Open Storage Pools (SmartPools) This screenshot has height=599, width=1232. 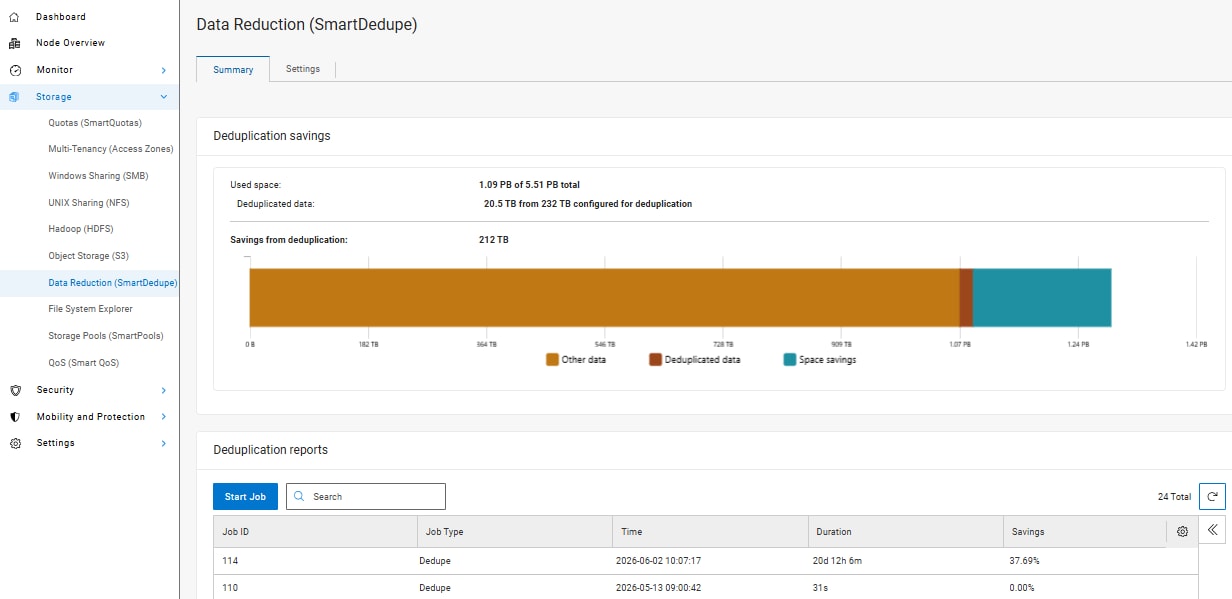tap(106, 336)
